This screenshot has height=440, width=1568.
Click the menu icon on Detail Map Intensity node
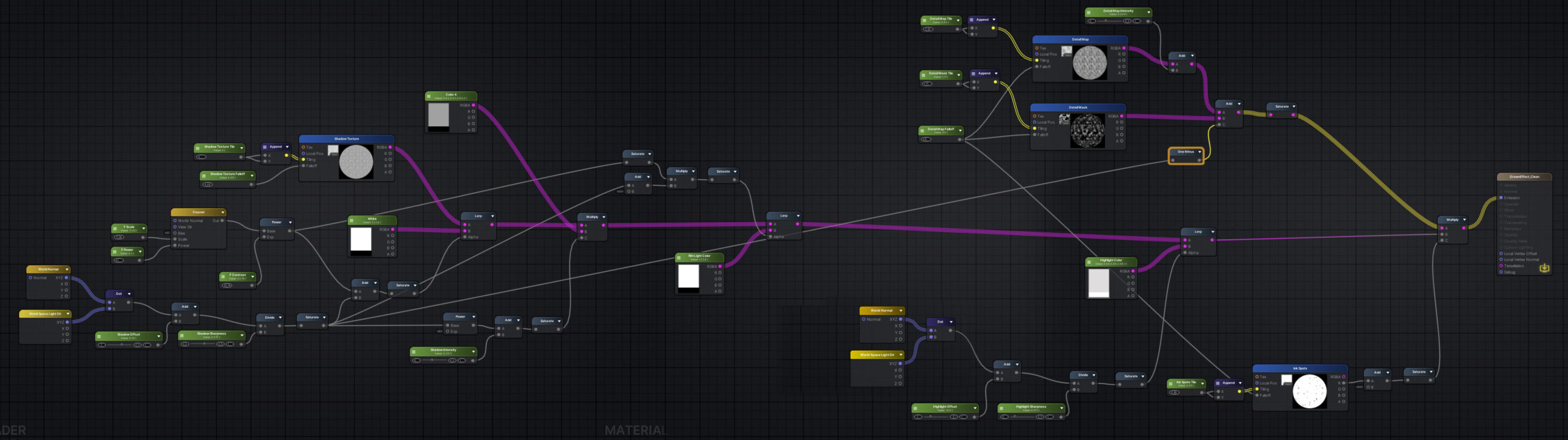click(1089, 12)
